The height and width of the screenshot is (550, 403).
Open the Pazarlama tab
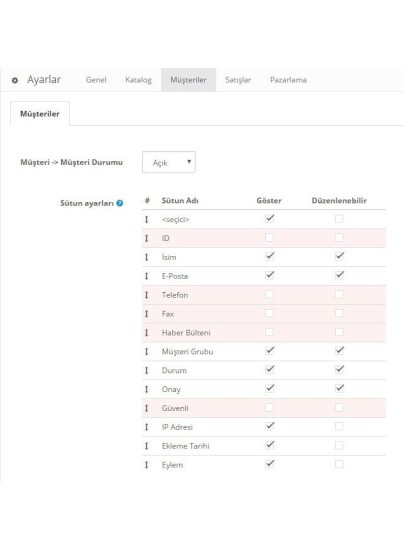click(x=288, y=80)
